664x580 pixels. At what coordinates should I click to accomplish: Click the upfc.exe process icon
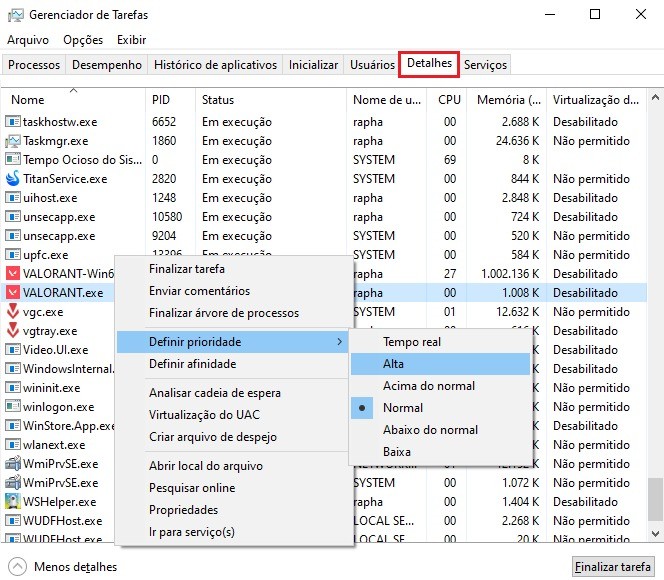(x=13, y=255)
